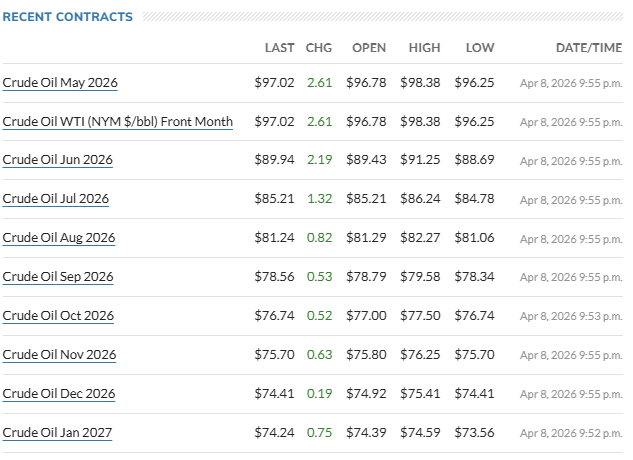
Task: Select the 2.19 change value for Jun 2026
Action: click(319, 160)
